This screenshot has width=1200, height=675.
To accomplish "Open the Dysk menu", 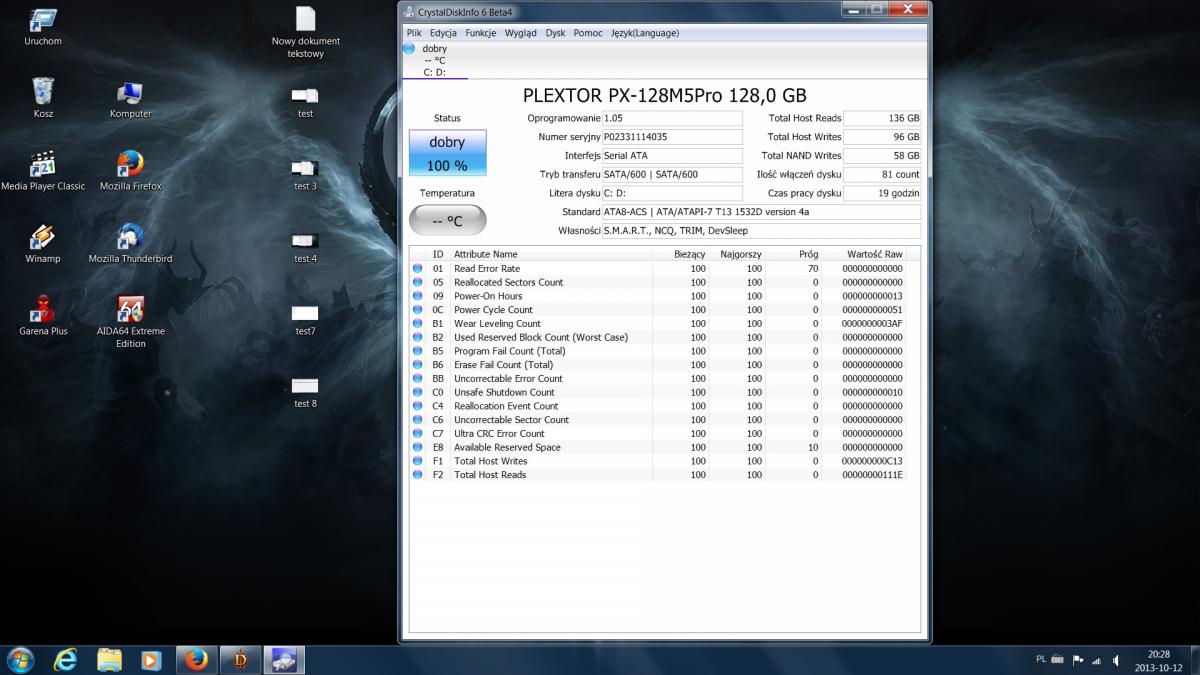I will 555,33.
